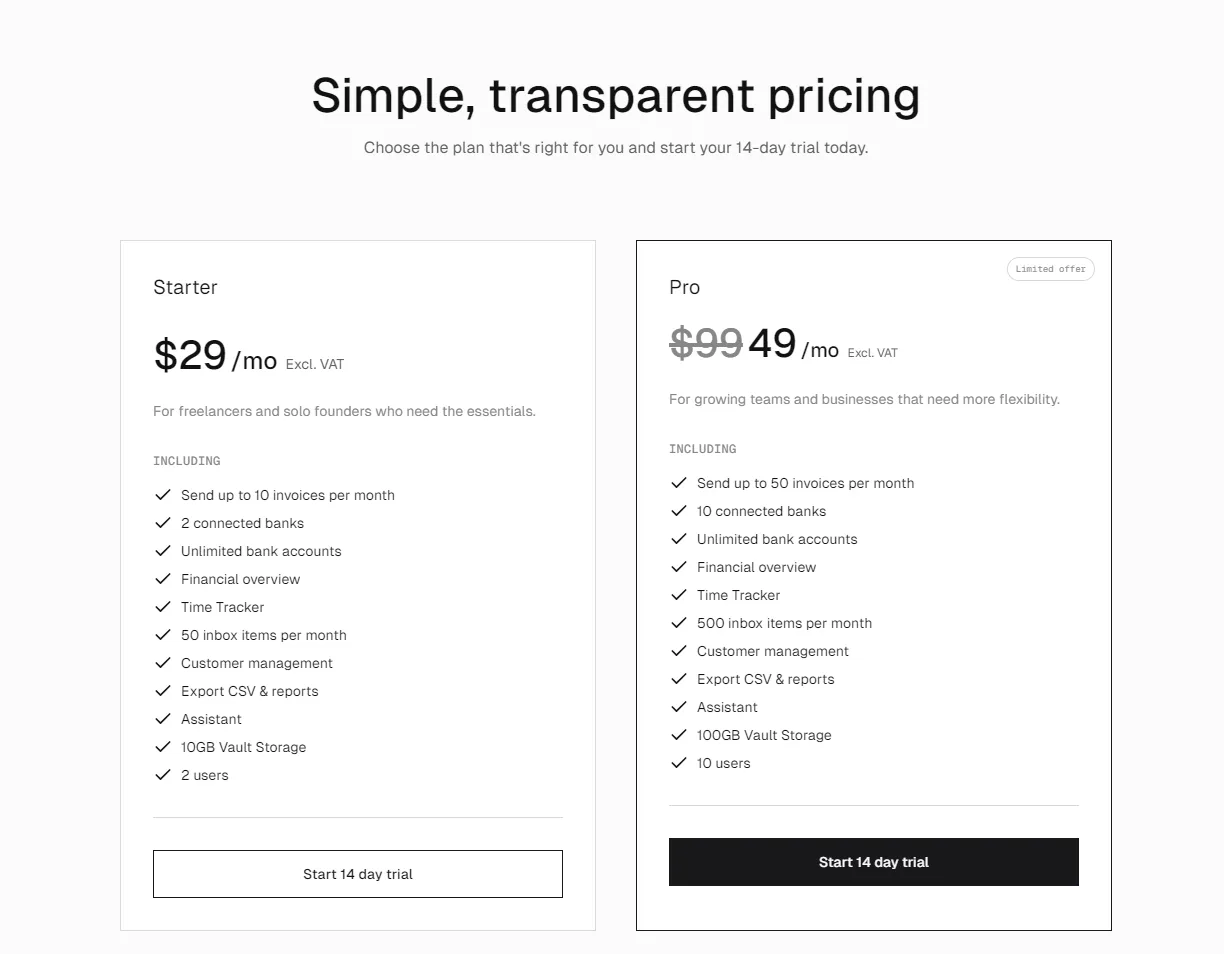
Task: Click checkmark next to 10GB Vault Storage
Action: [x=163, y=747]
